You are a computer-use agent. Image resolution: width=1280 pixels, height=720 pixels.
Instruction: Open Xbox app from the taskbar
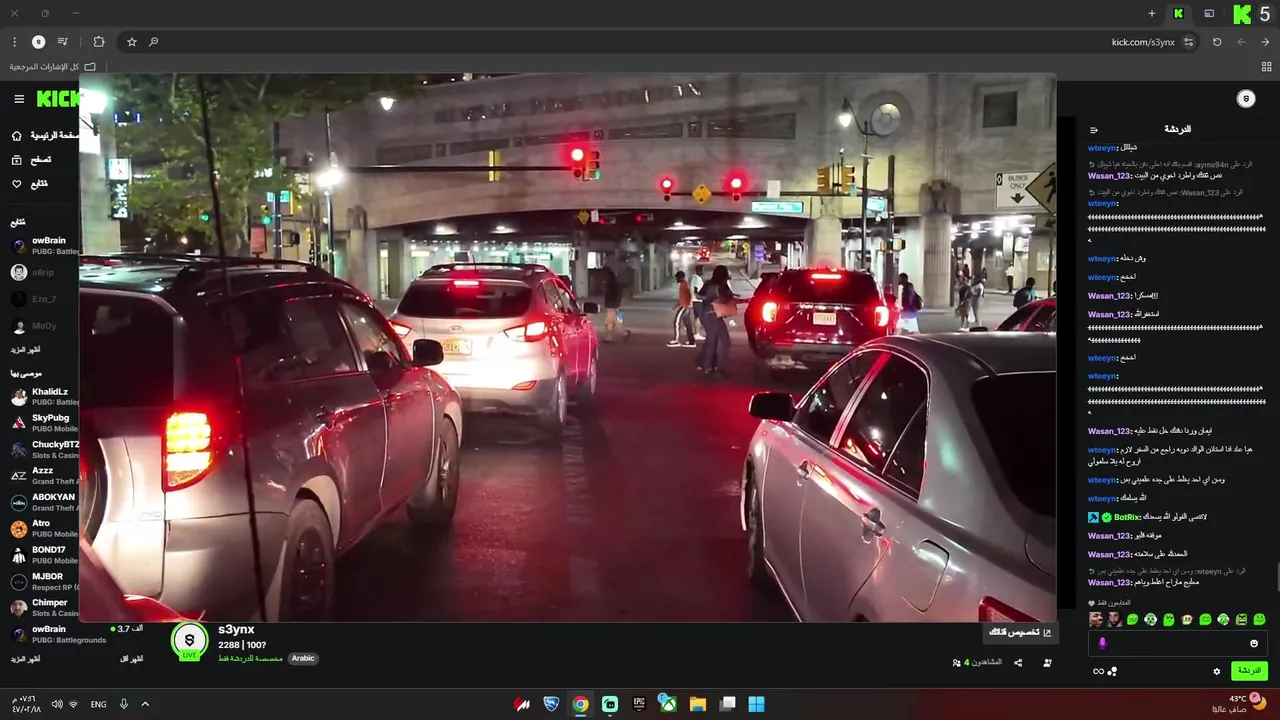tap(668, 704)
